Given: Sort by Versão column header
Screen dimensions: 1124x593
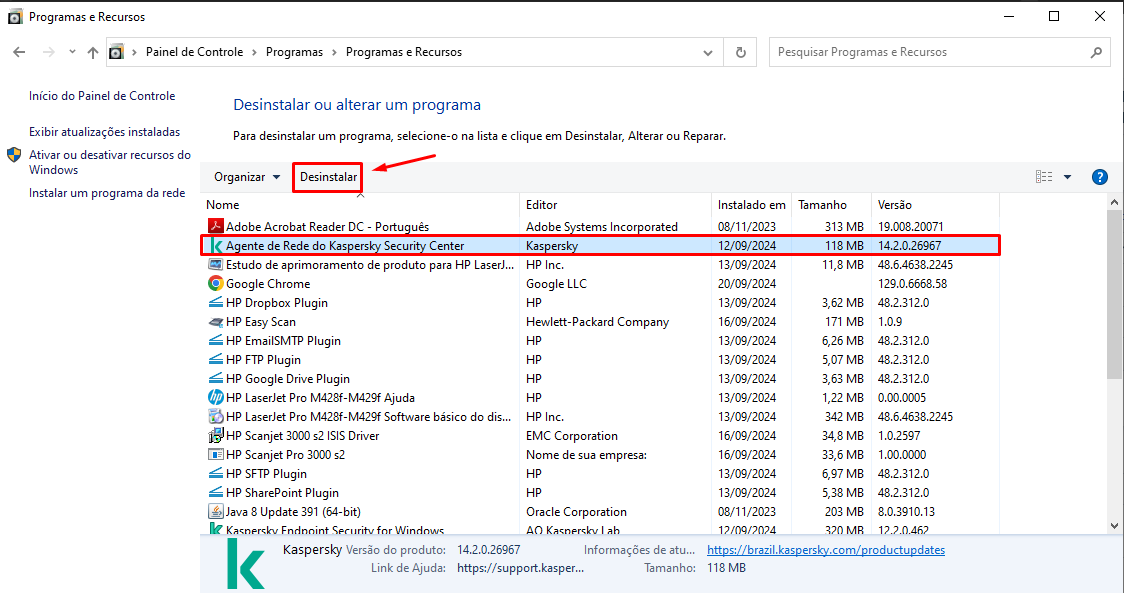Looking at the screenshot, I should pyautogui.click(x=935, y=205).
